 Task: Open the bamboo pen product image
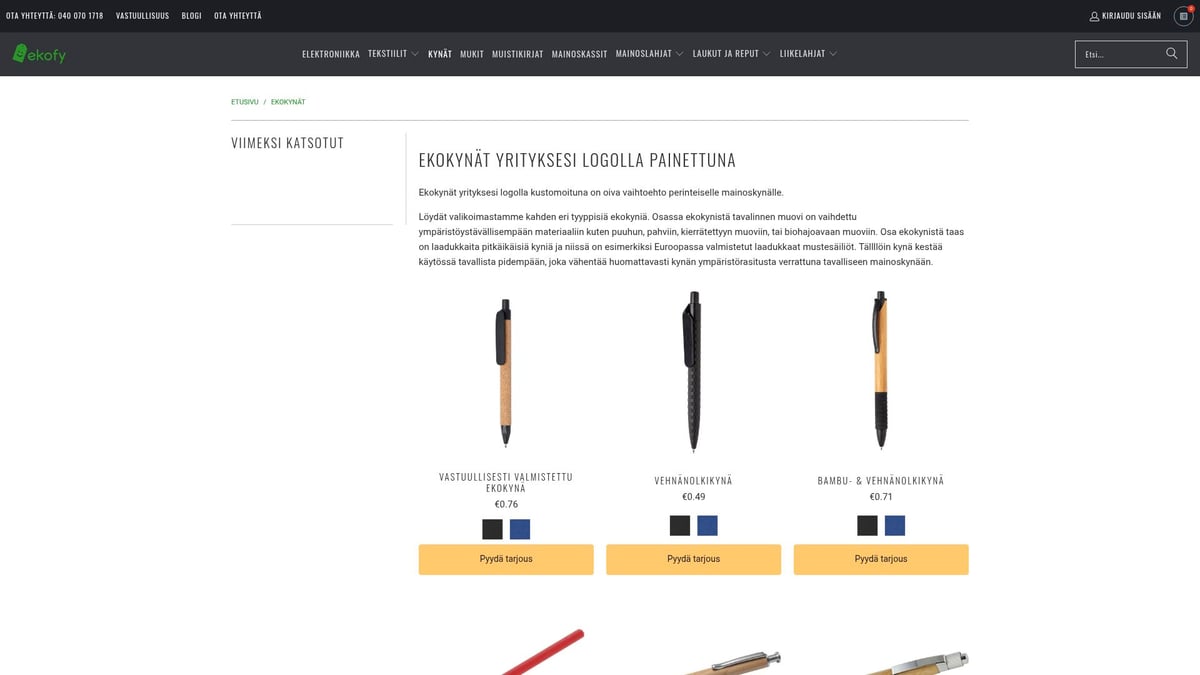[x=880, y=370]
